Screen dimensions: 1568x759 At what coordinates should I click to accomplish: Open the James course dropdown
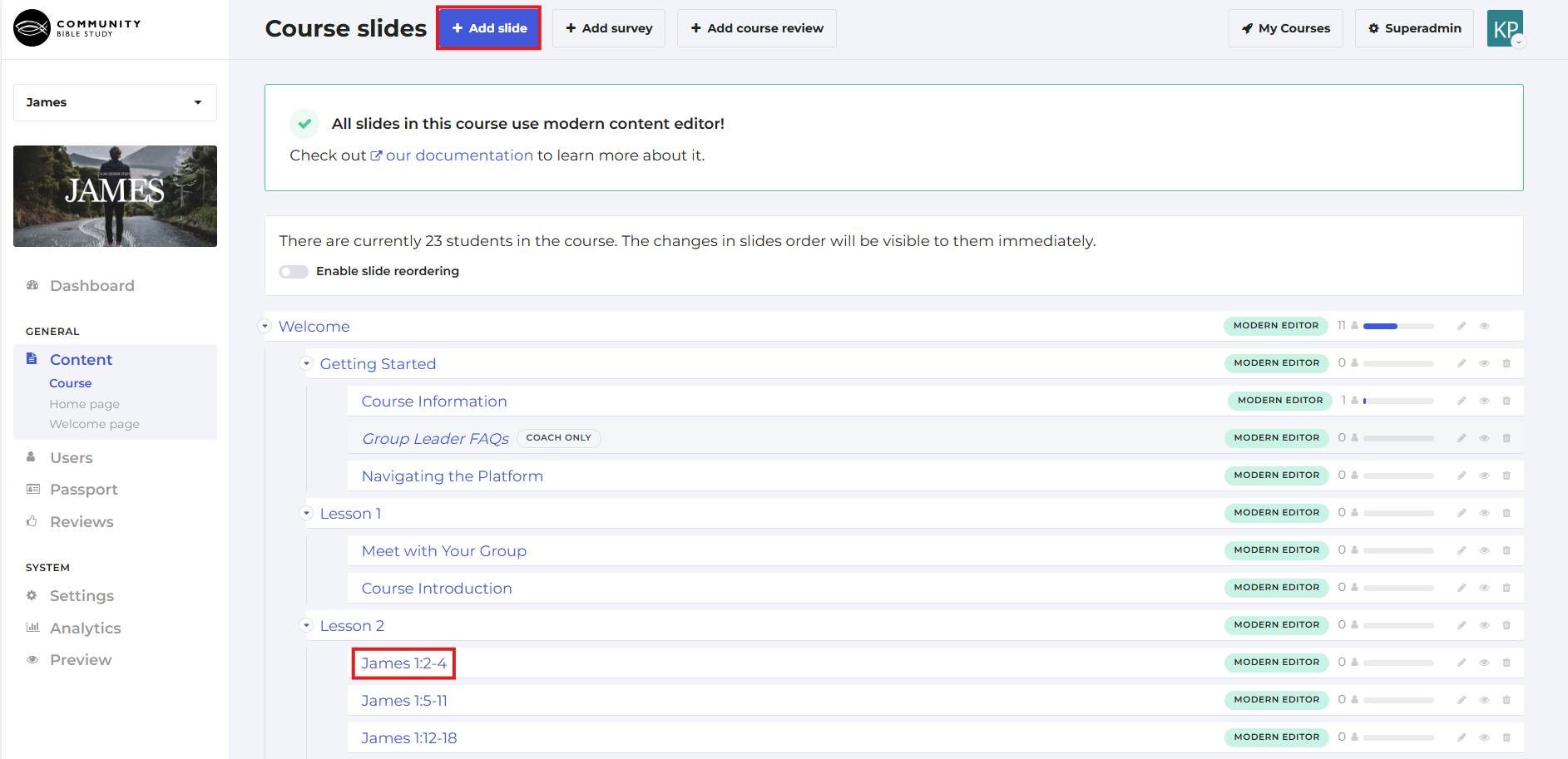point(115,102)
